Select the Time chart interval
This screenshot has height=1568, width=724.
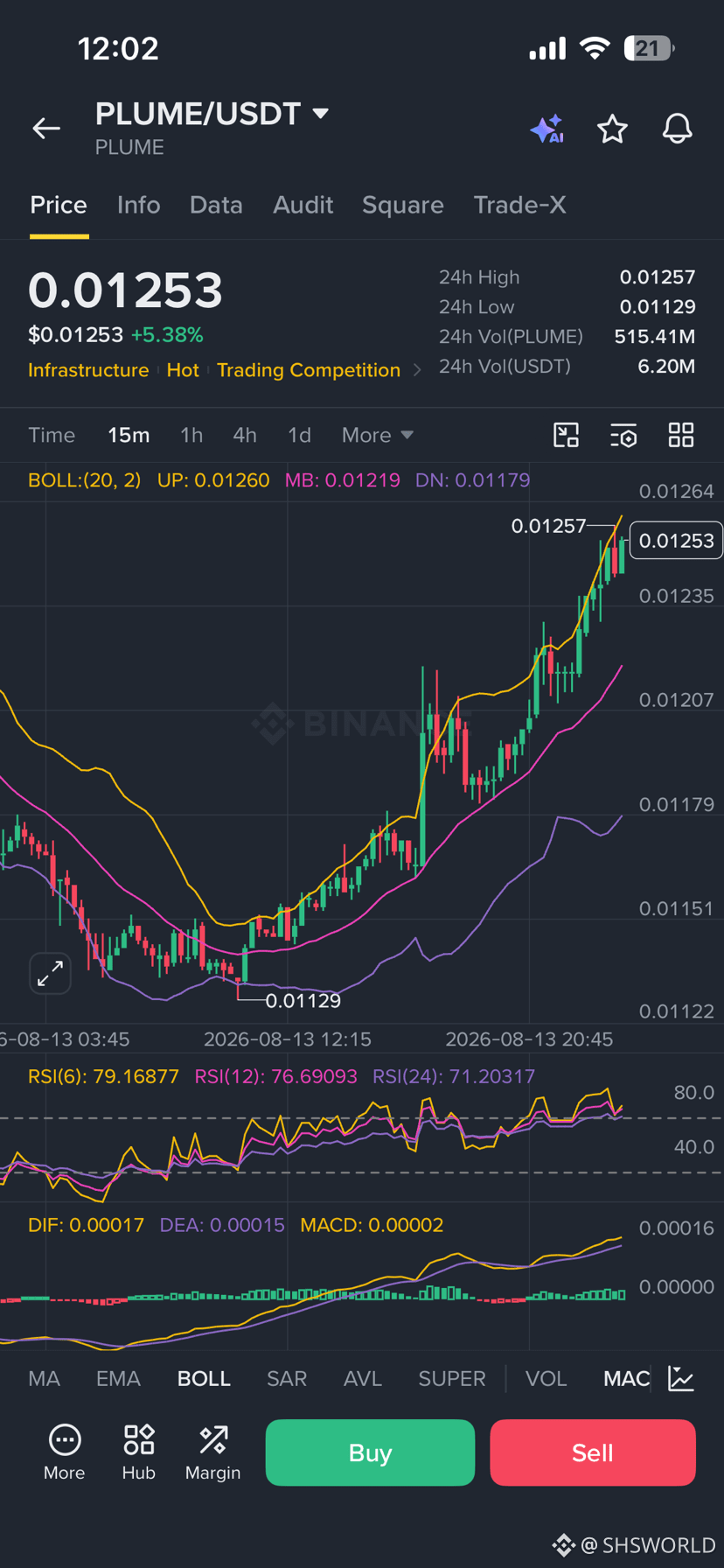pyautogui.click(x=52, y=435)
